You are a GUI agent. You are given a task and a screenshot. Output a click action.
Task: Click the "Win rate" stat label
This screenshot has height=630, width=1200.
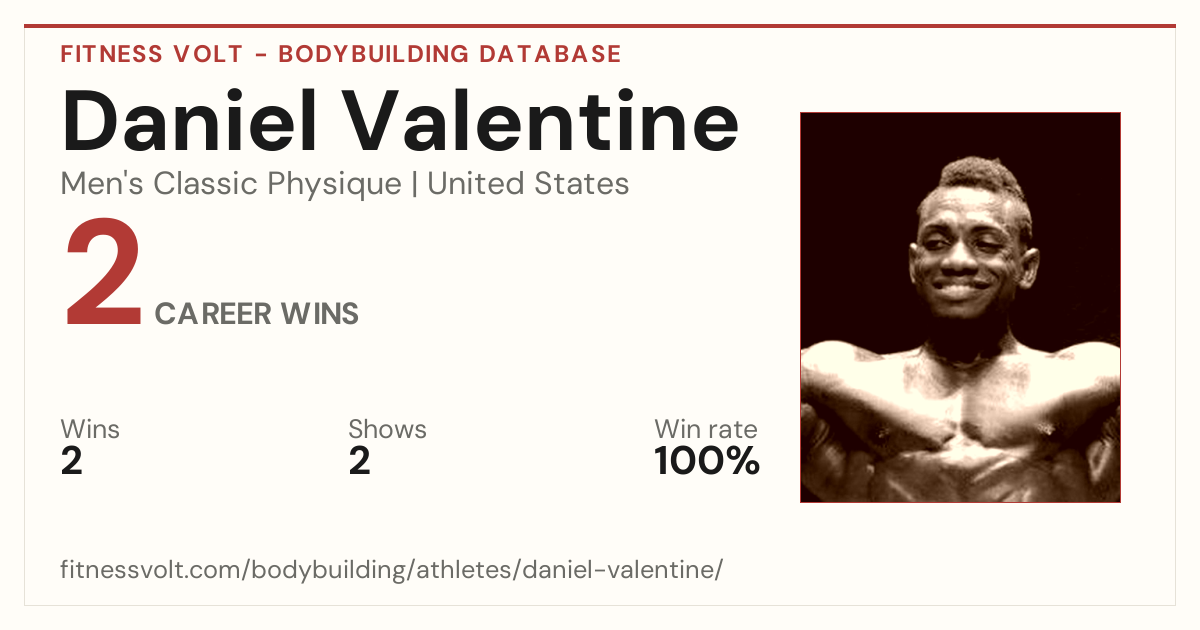coord(706,429)
